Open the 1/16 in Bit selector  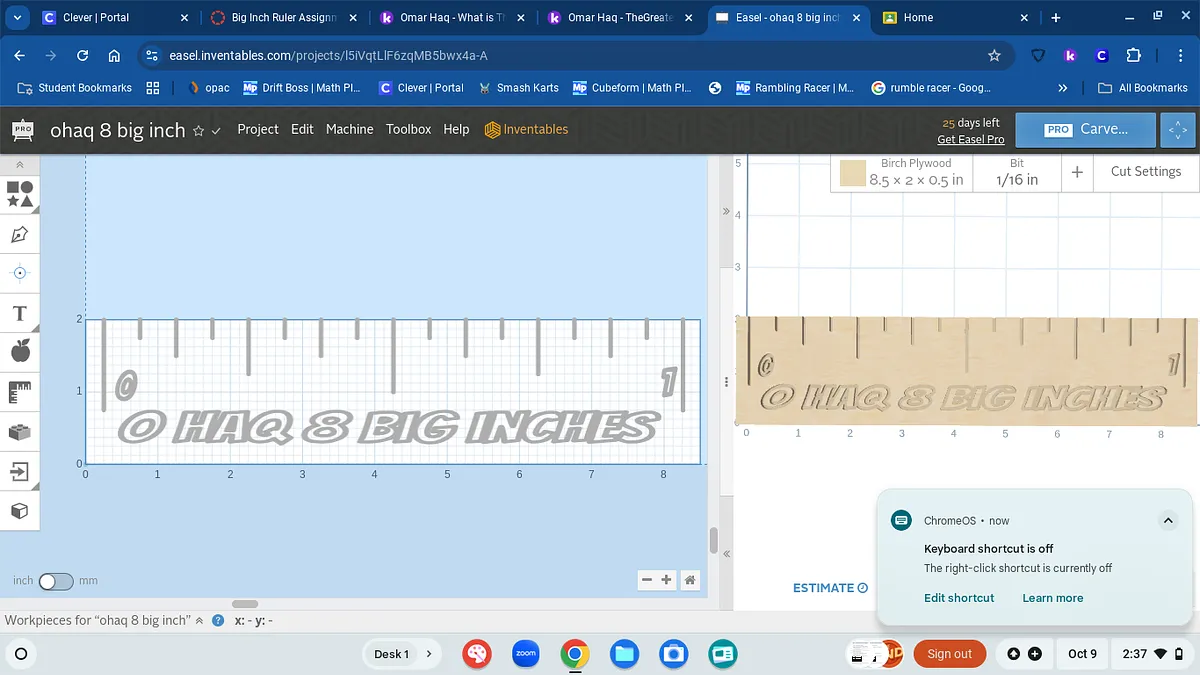pyautogui.click(x=1016, y=173)
